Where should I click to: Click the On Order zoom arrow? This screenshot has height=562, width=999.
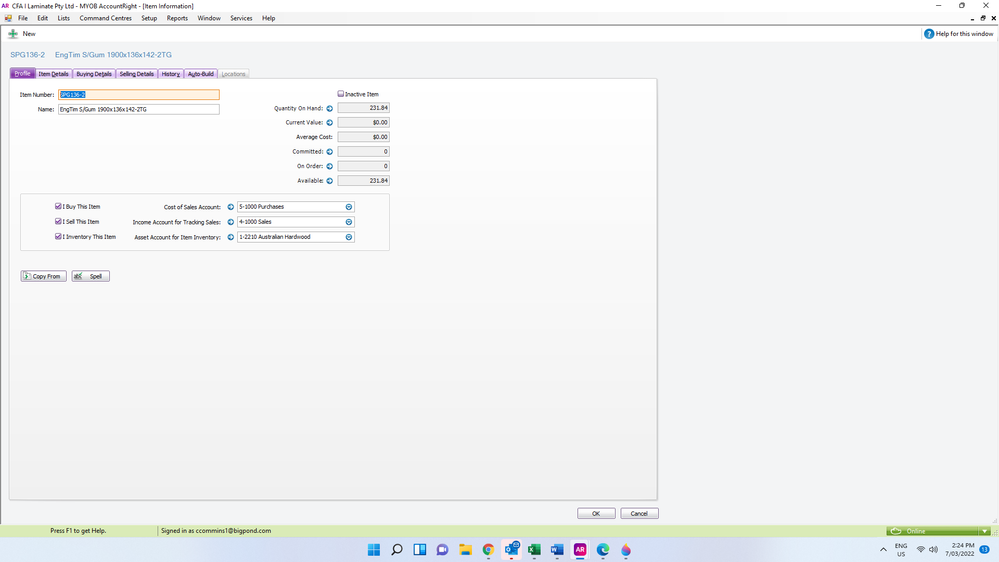pos(330,166)
